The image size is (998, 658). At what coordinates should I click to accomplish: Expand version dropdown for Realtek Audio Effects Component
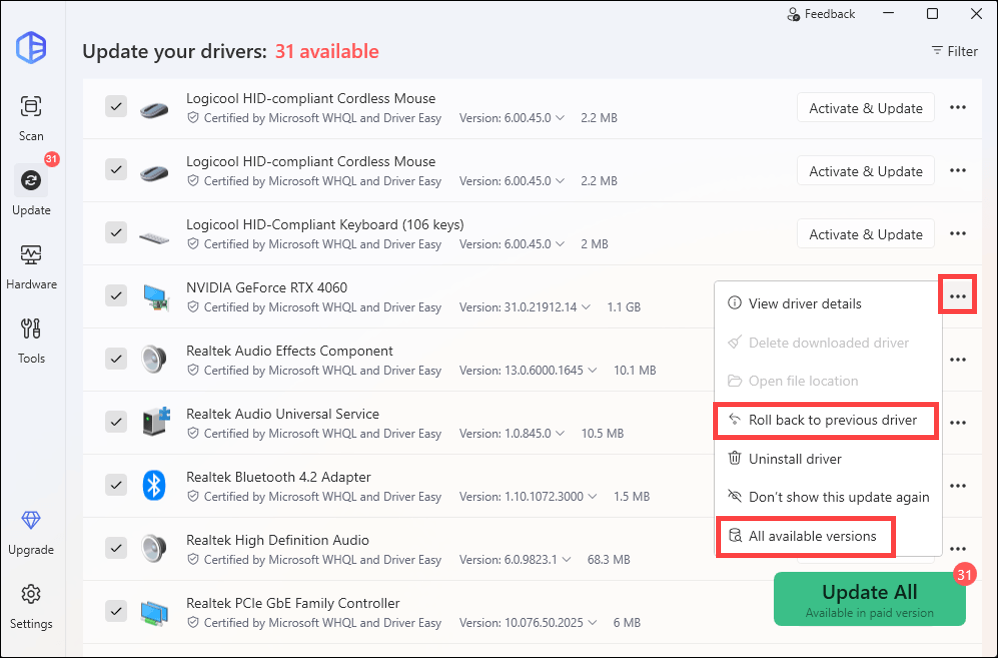593,371
